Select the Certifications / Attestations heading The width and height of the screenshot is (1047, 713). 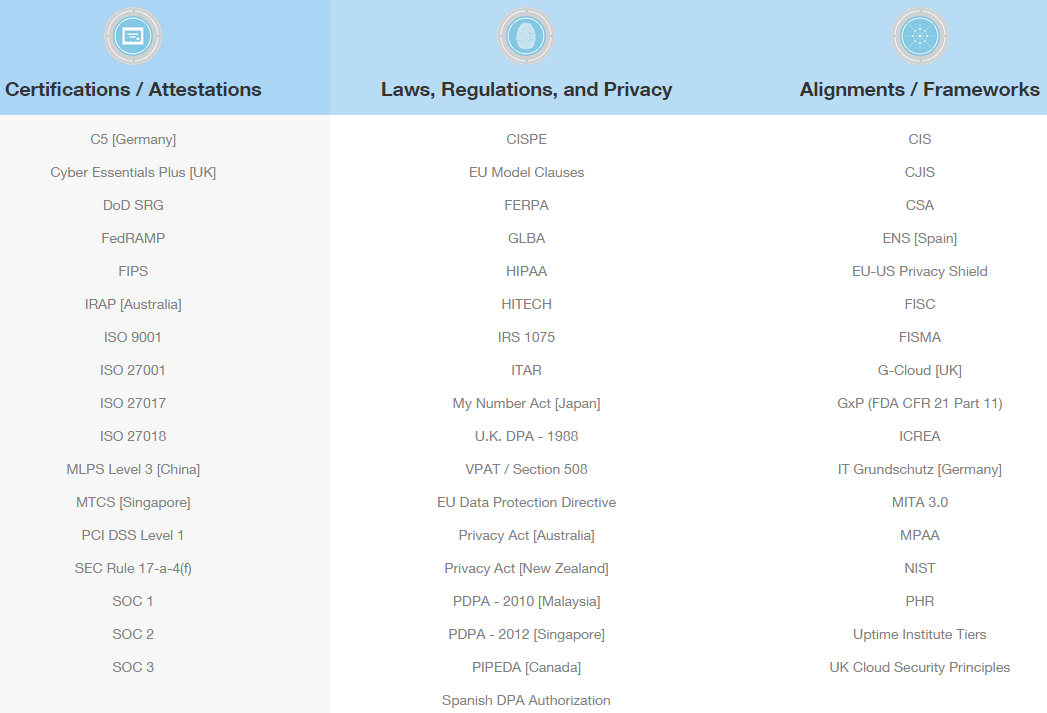coord(133,89)
